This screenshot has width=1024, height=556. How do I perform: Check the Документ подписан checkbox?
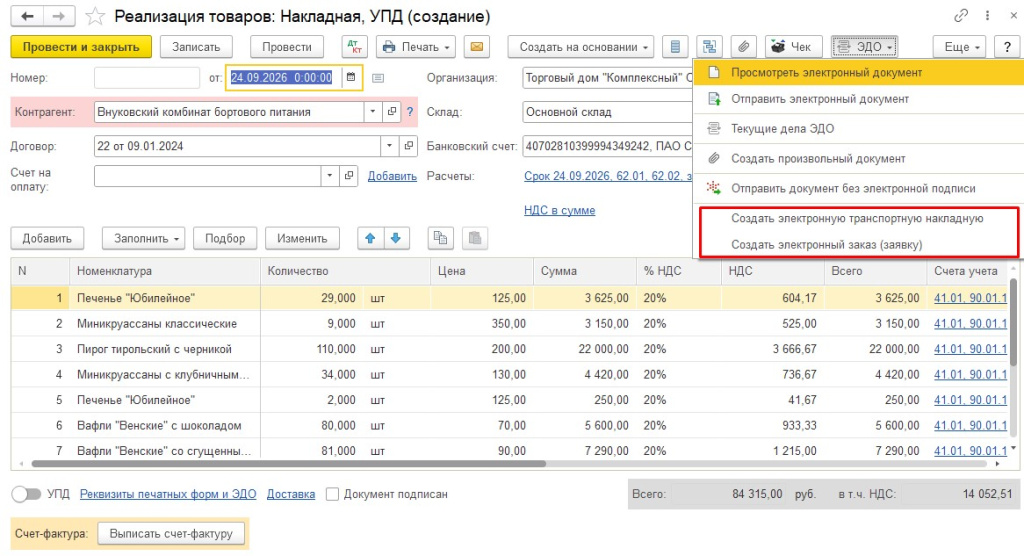332,495
